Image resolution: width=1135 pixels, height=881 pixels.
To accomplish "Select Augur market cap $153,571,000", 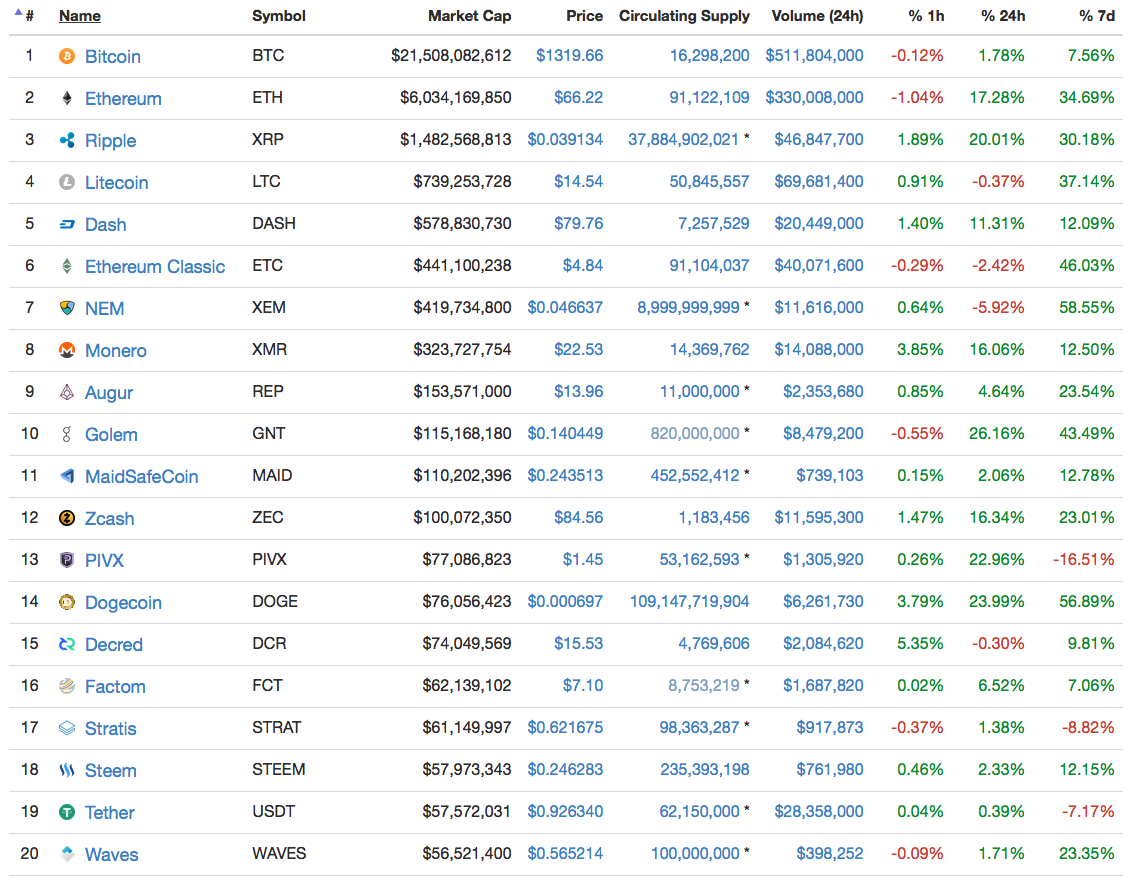I will coord(463,392).
